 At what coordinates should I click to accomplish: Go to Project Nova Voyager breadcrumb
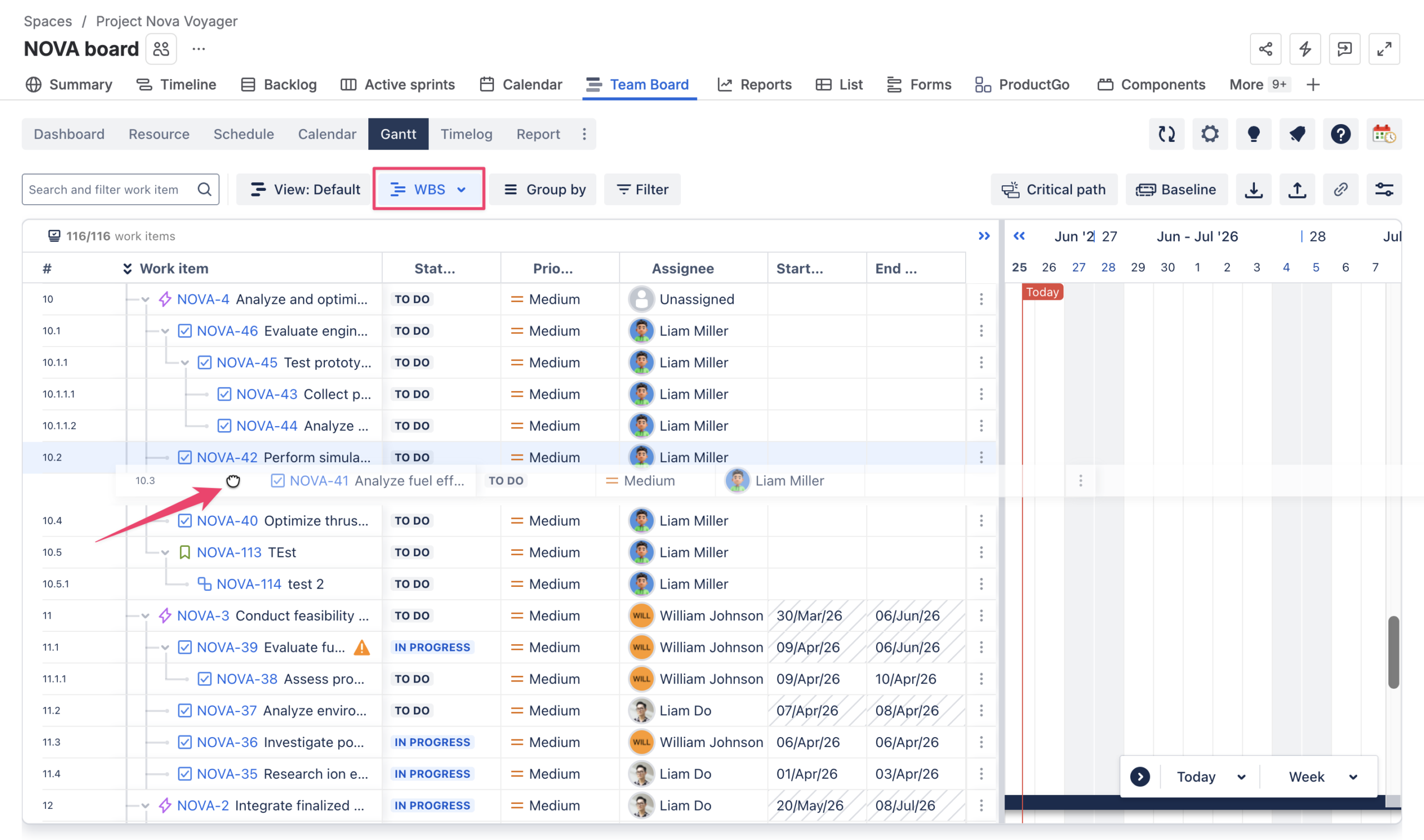tap(166, 21)
